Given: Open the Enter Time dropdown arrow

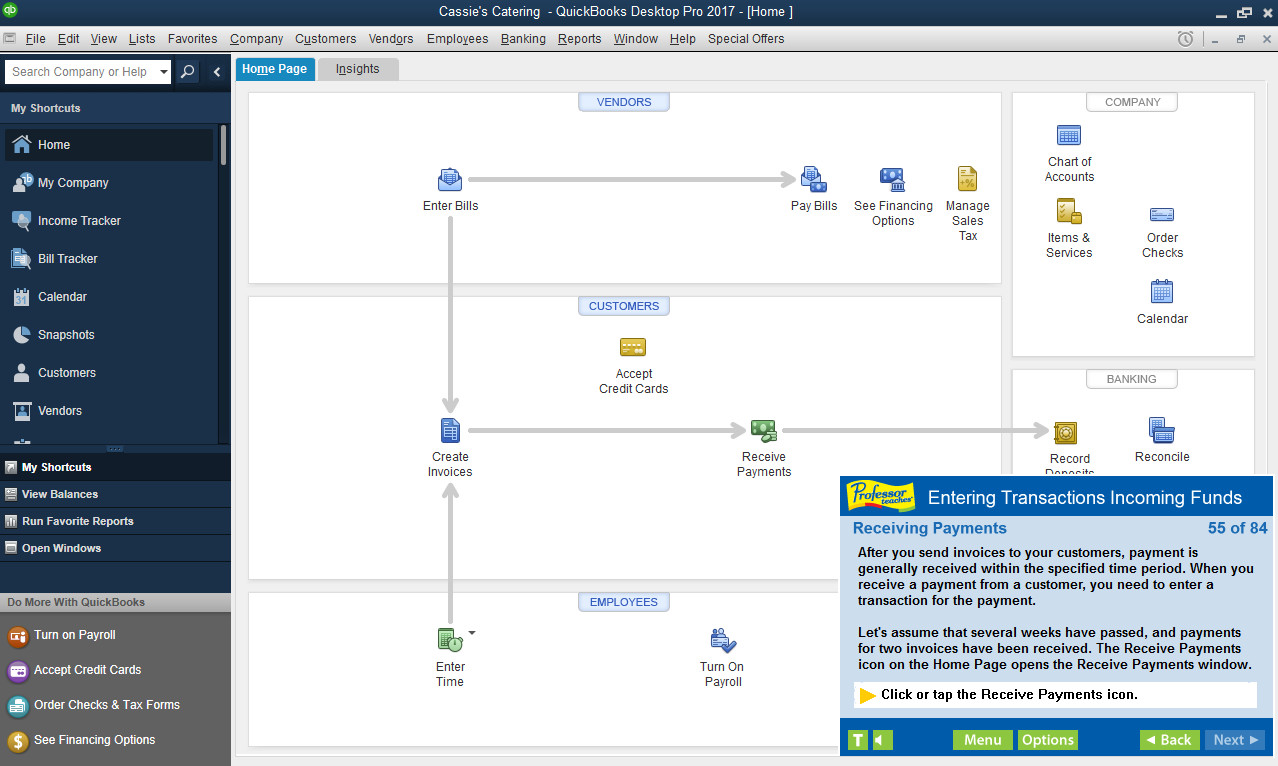Looking at the screenshot, I should [x=470, y=632].
